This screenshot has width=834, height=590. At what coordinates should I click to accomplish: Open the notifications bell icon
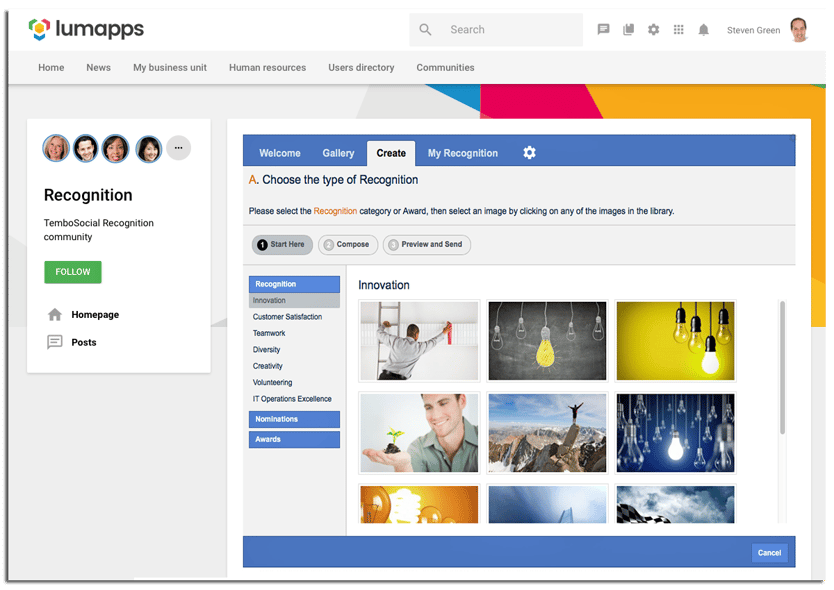pyautogui.click(x=703, y=30)
